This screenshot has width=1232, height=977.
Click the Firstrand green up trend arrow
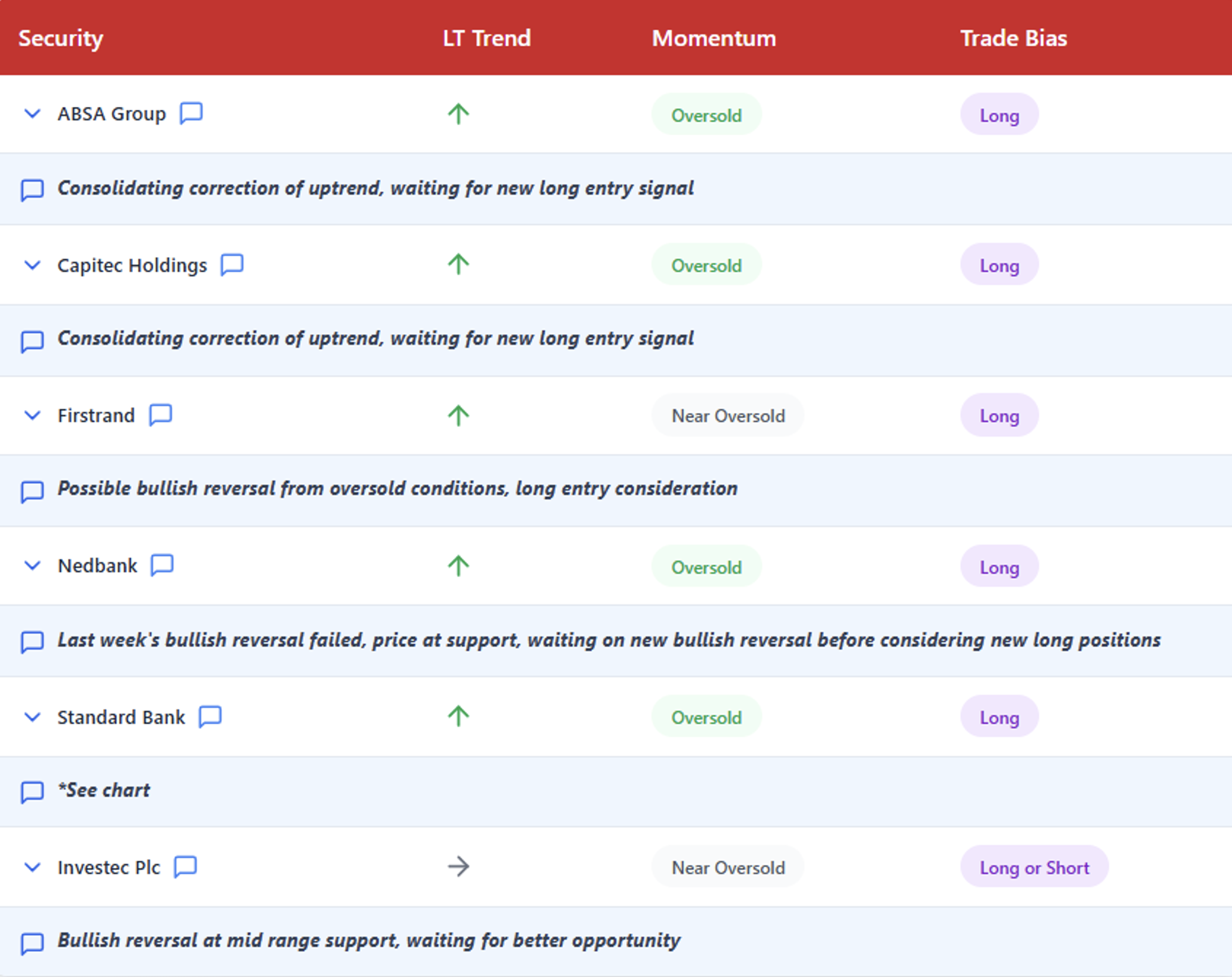(458, 415)
